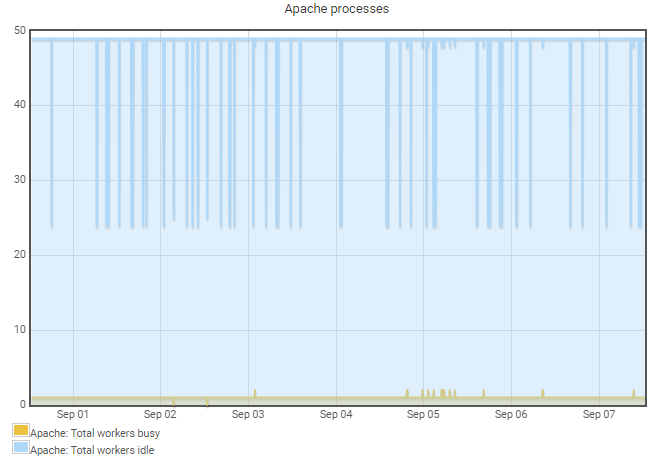The width and height of the screenshot is (660, 461).
Task: Click the Sep 01 x-axis label
Action: 73,414
